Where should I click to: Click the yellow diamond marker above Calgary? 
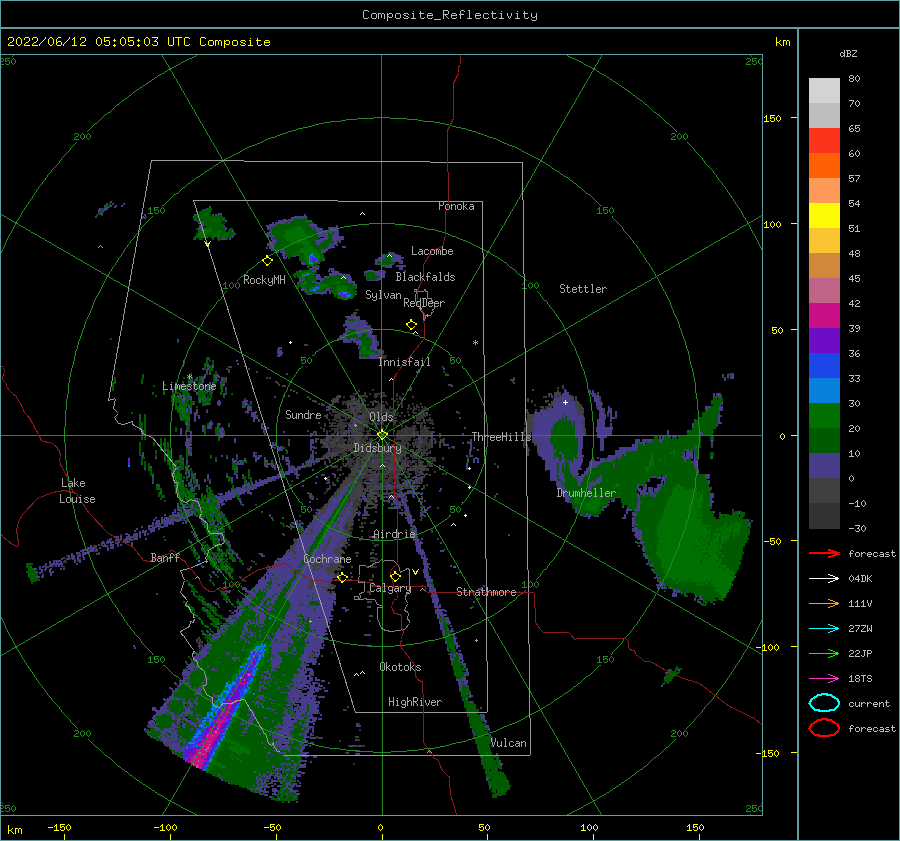click(395, 576)
